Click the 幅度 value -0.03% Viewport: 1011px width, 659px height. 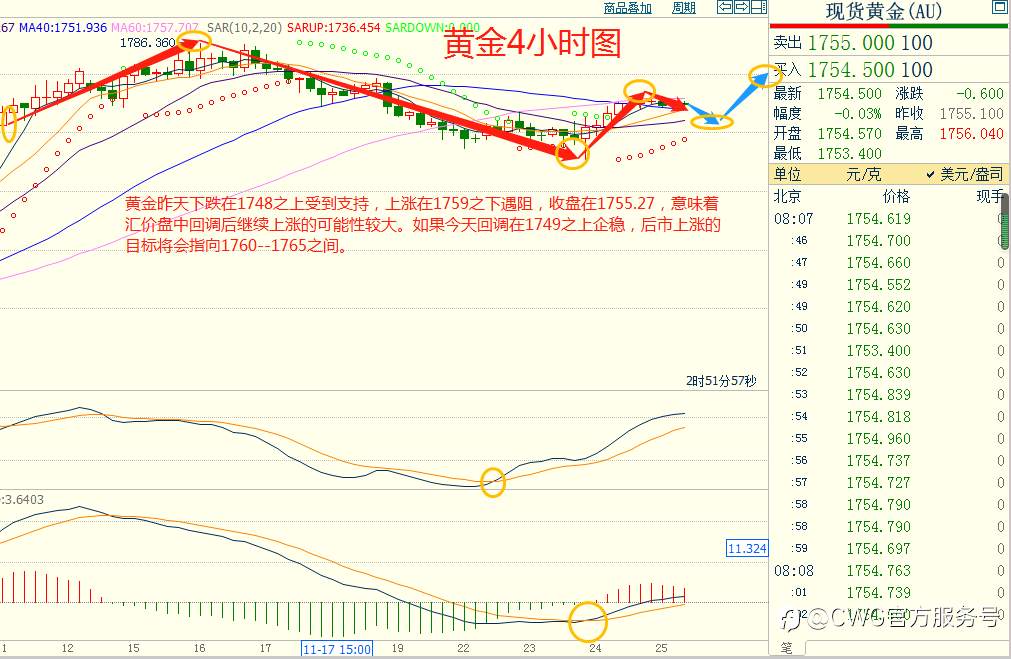(x=858, y=113)
